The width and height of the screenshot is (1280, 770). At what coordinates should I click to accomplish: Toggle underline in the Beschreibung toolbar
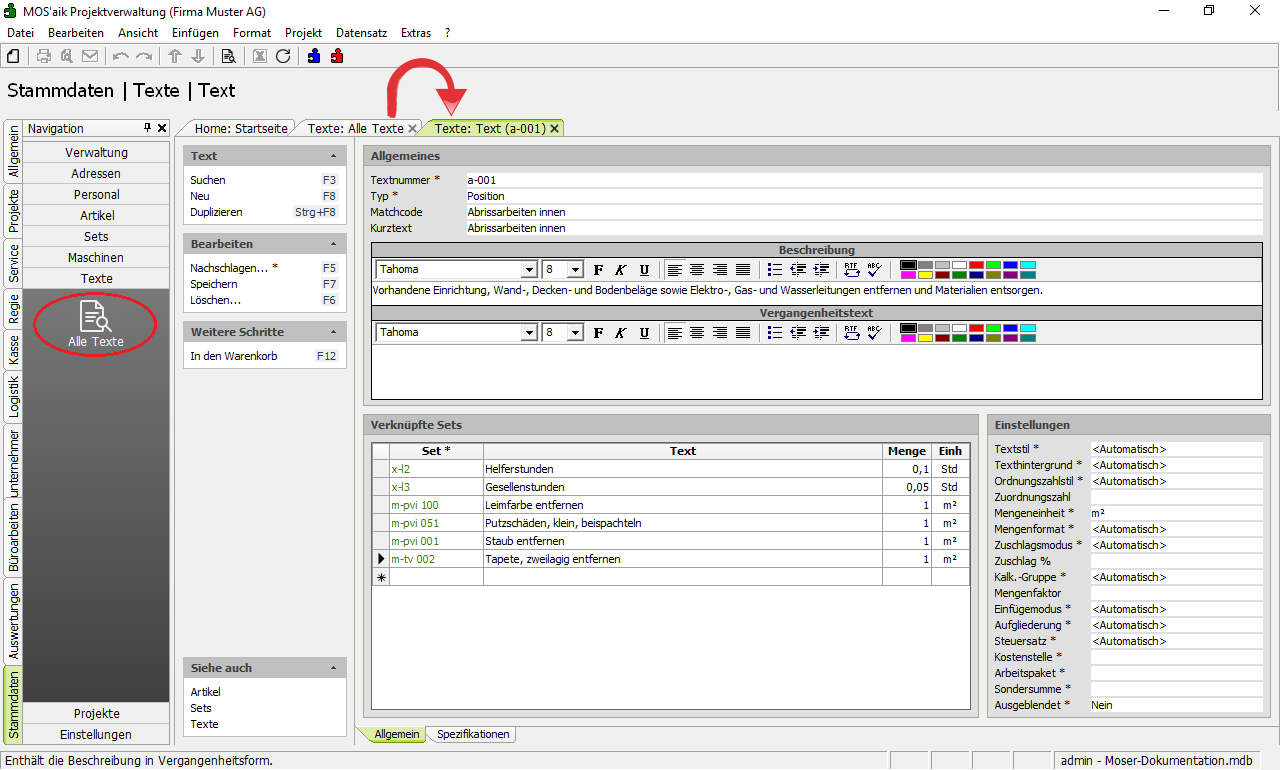[644, 269]
